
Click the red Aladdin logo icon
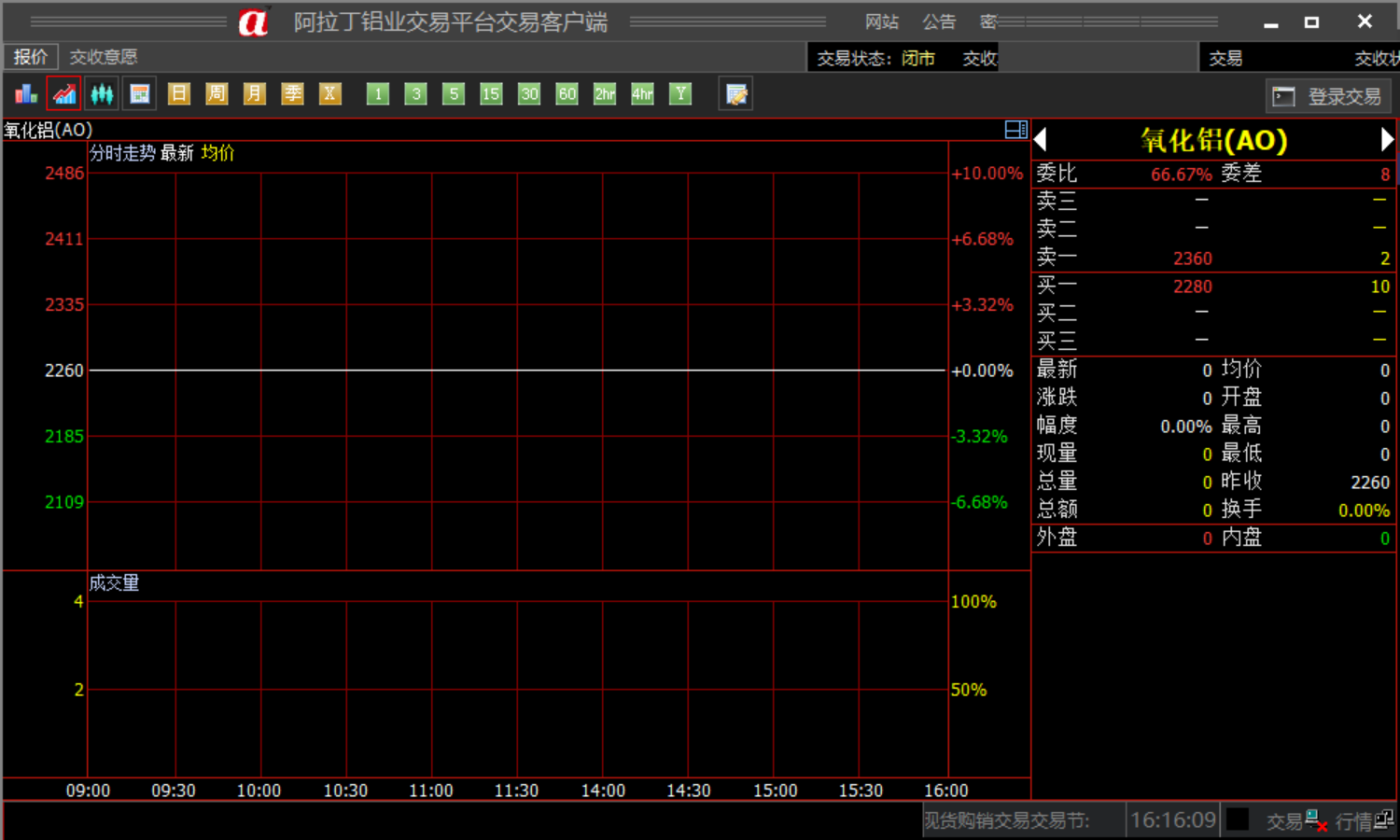tap(253, 21)
